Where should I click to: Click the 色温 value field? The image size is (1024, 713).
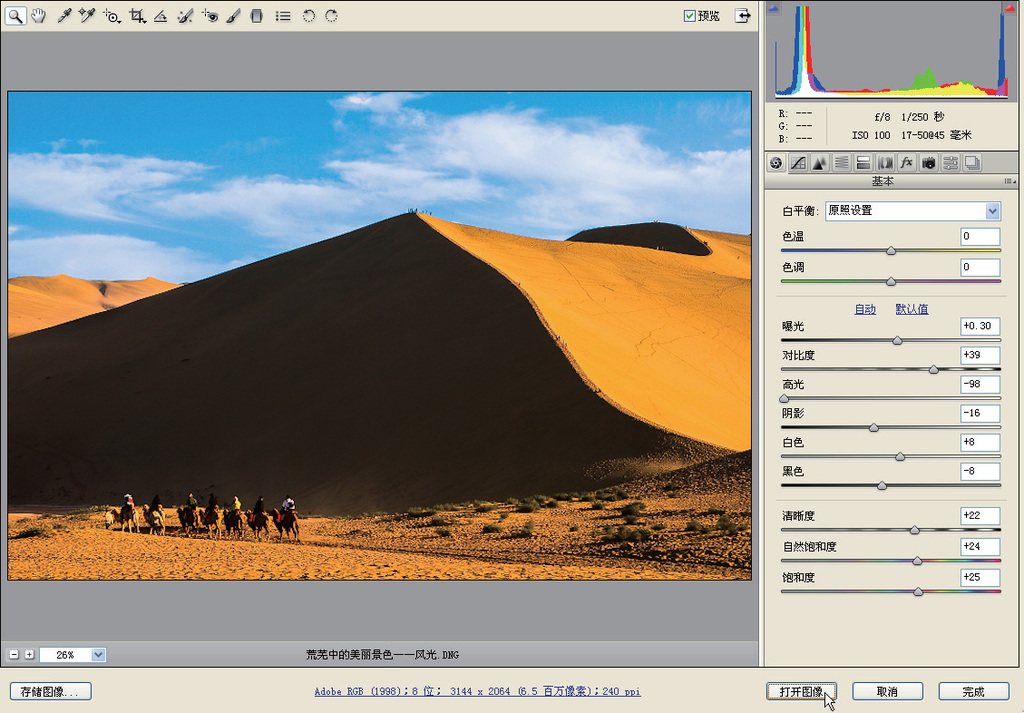click(980, 236)
